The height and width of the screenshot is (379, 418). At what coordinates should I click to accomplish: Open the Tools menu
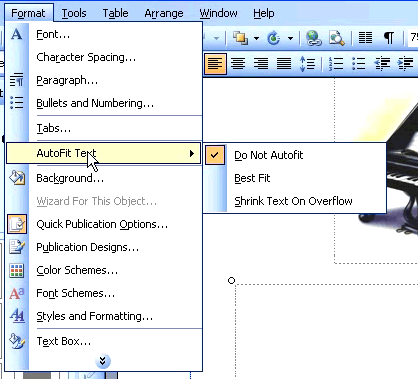[x=74, y=13]
